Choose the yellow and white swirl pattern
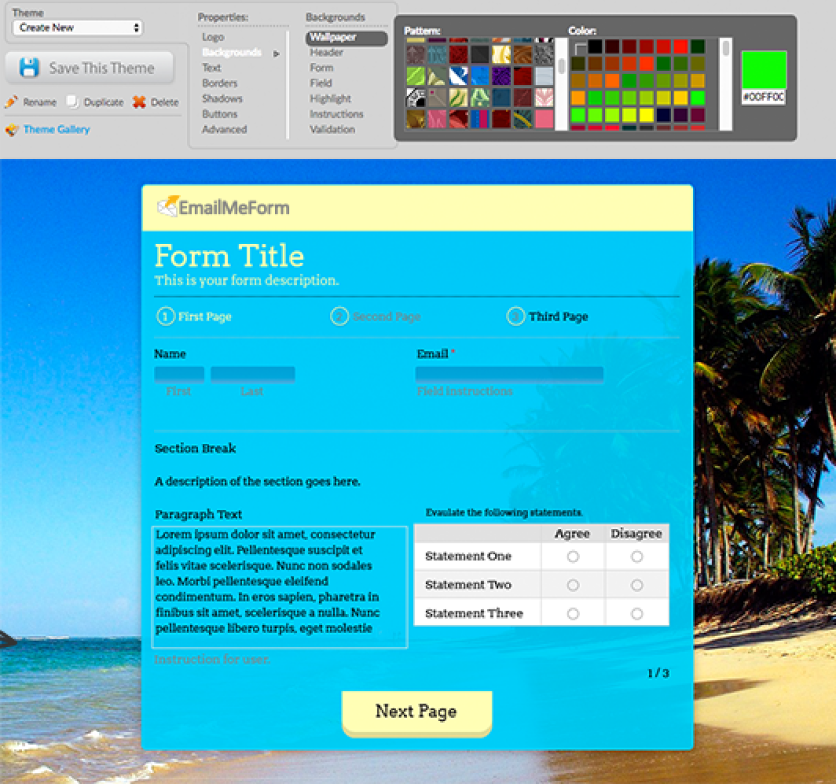The width and height of the screenshot is (836, 784). [x=501, y=54]
